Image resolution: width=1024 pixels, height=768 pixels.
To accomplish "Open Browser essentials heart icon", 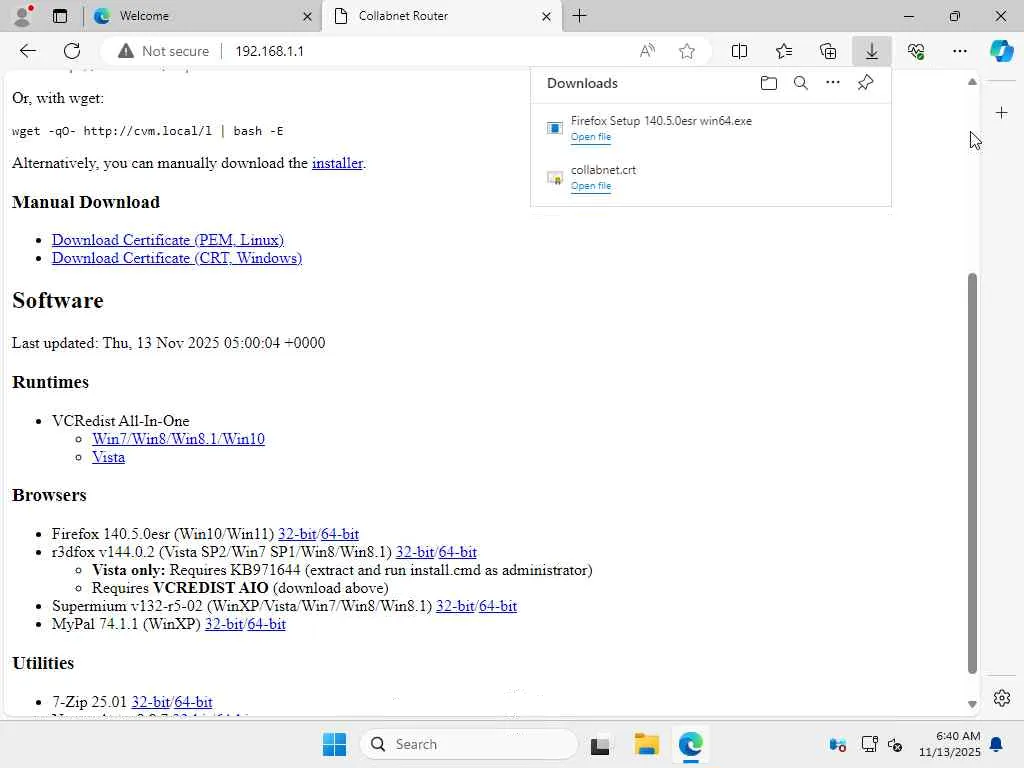I will point(916,51).
